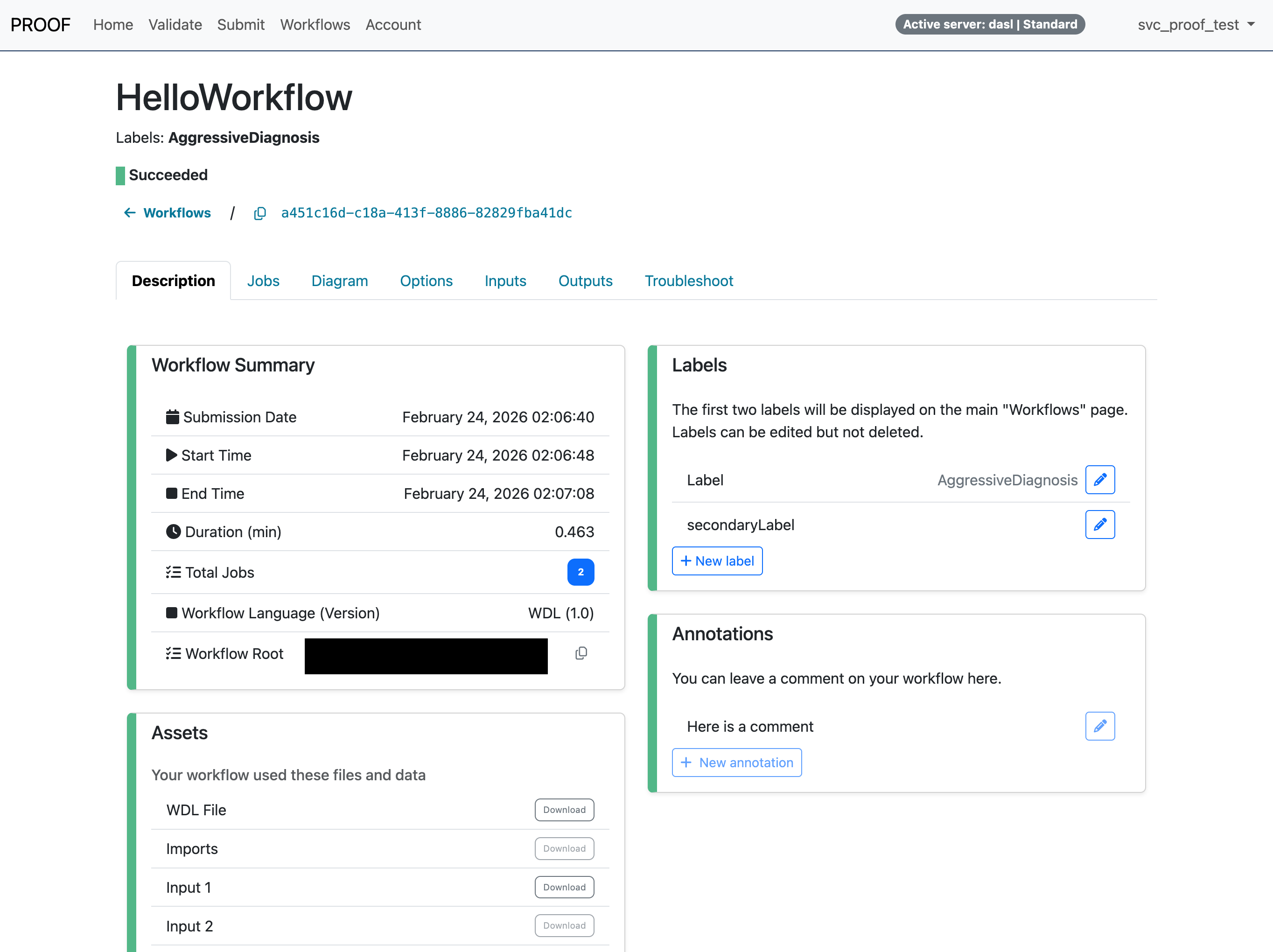1273x952 pixels.
Task: Expand the Active server status badge
Action: [x=989, y=24]
